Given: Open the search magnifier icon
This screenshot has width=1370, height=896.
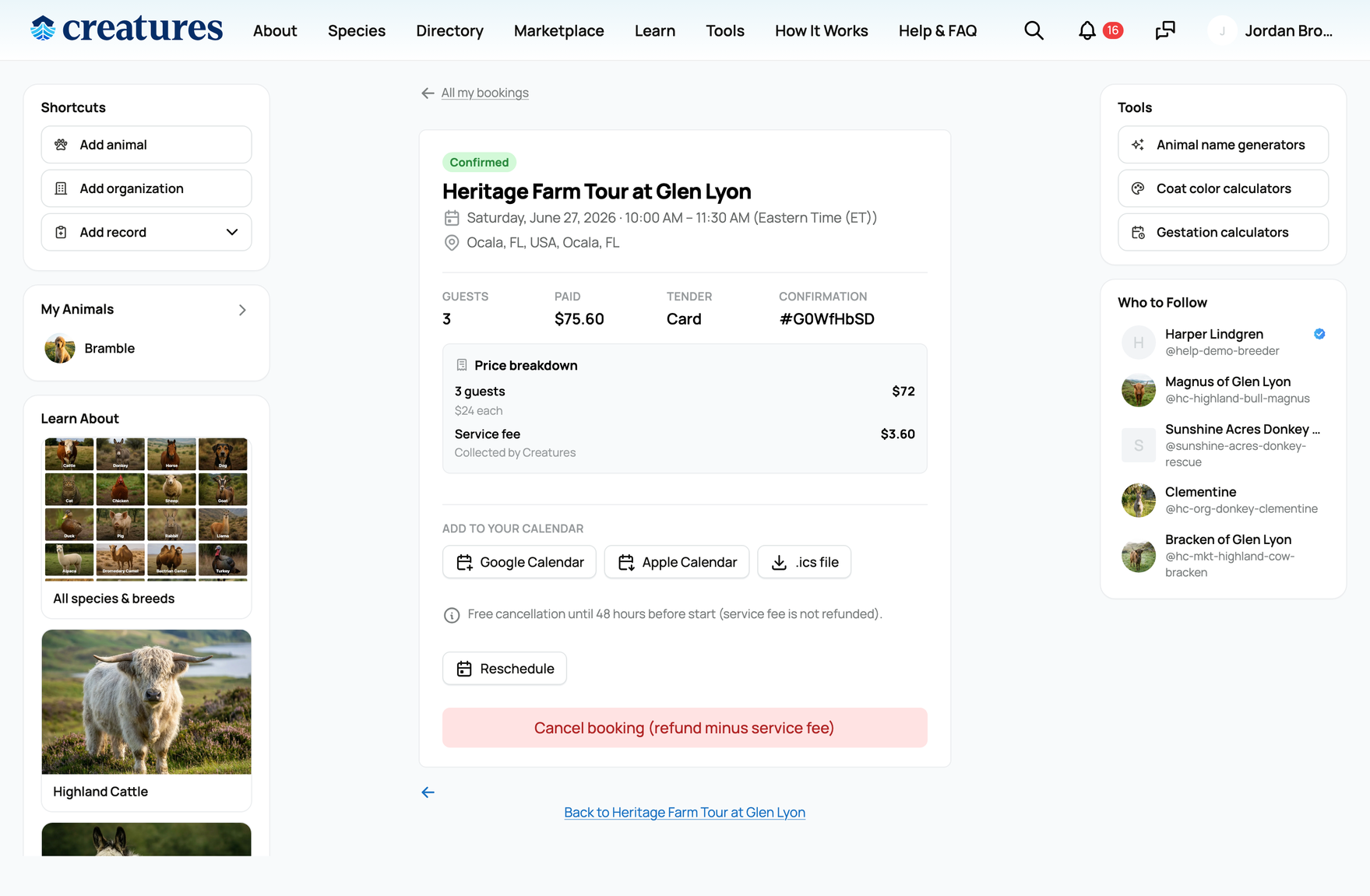Looking at the screenshot, I should (1034, 30).
